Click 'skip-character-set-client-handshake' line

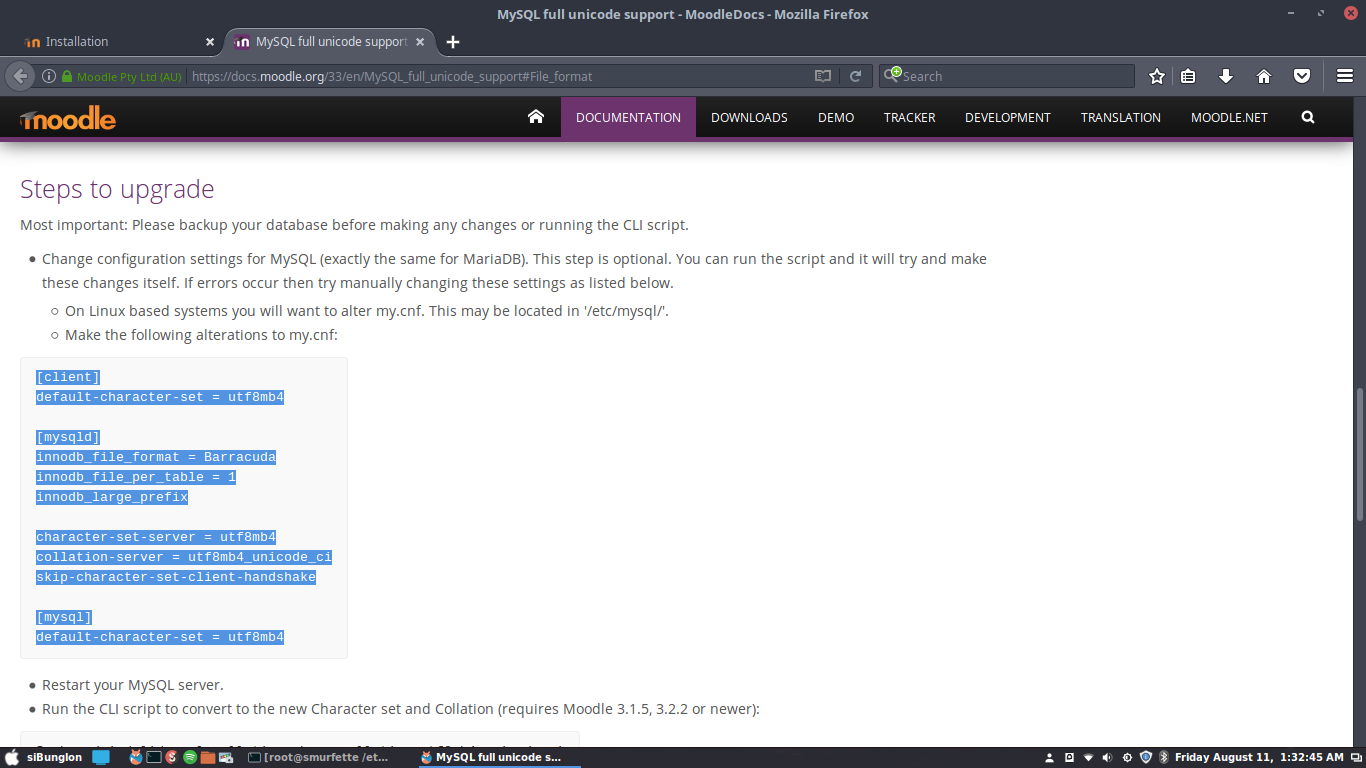(x=176, y=577)
